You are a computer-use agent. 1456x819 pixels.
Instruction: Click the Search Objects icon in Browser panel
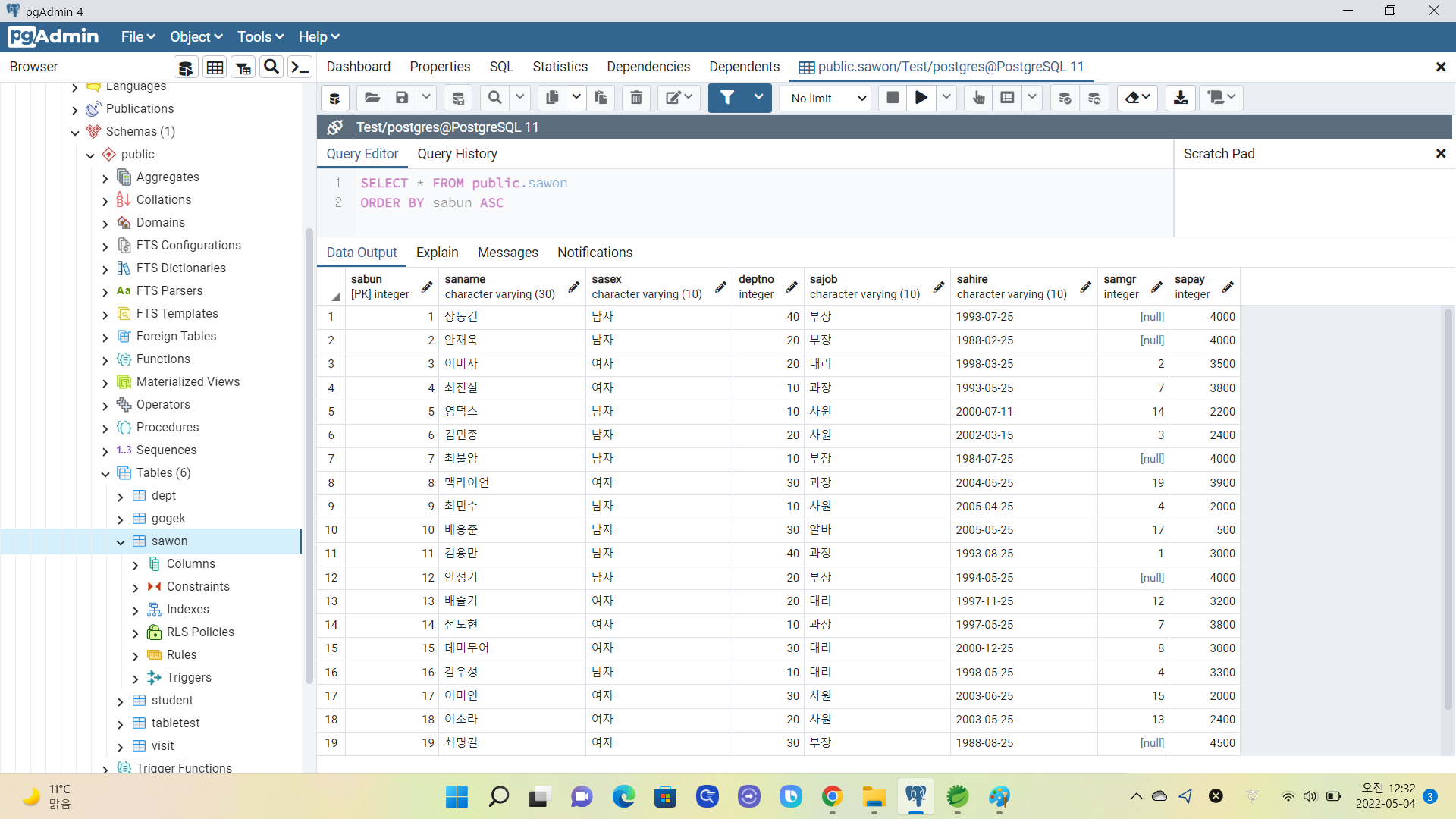coord(271,67)
